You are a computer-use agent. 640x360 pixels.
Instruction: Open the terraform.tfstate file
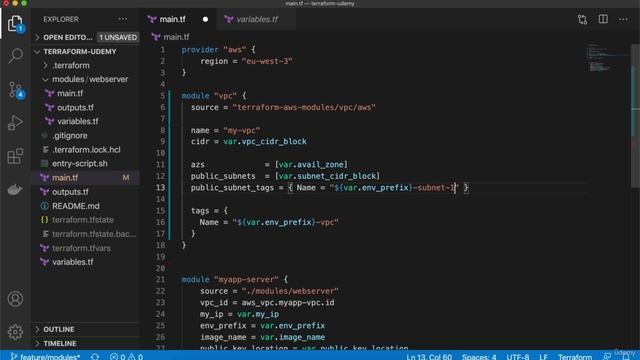[83, 220]
